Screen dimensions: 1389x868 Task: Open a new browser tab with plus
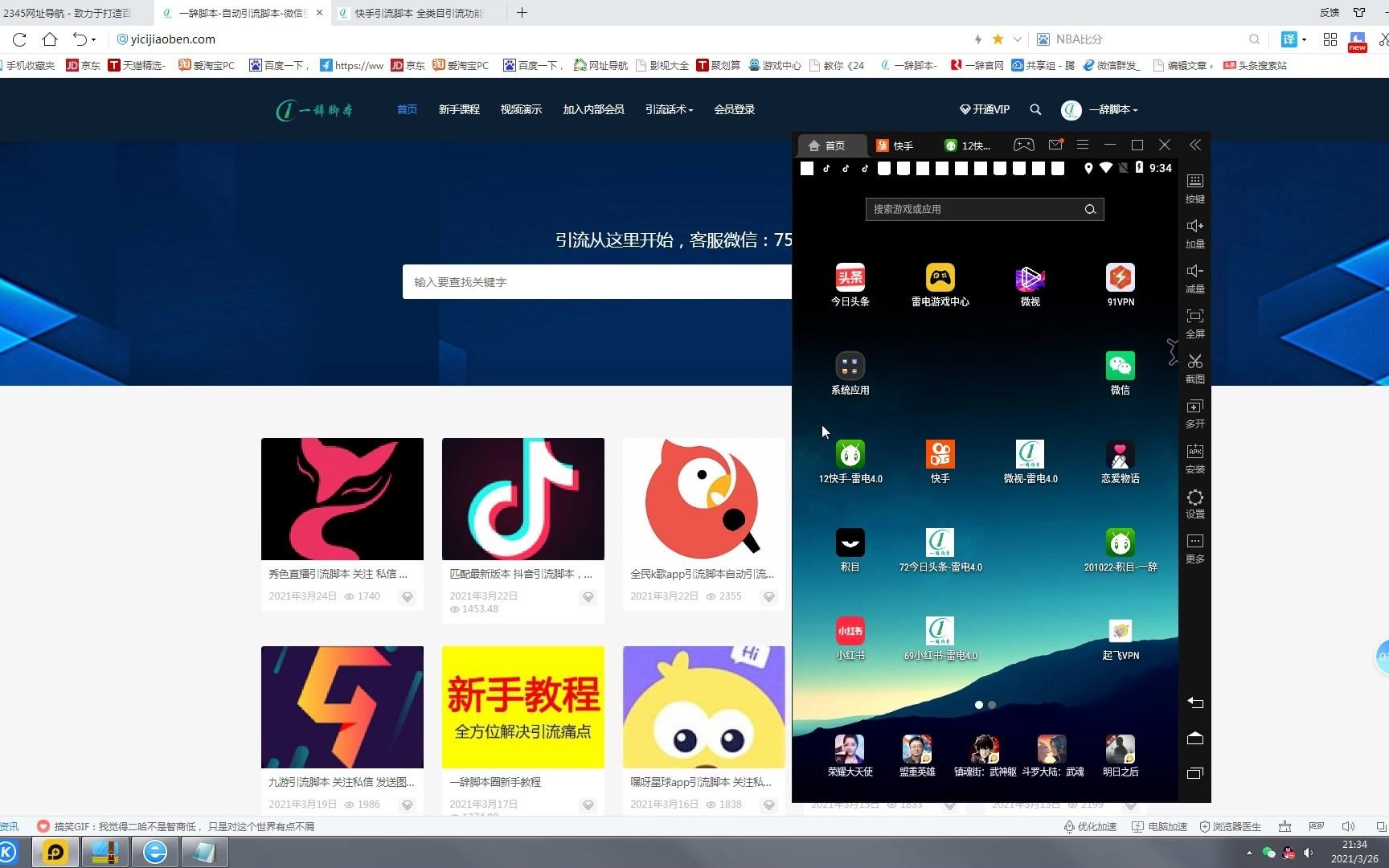click(x=522, y=13)
